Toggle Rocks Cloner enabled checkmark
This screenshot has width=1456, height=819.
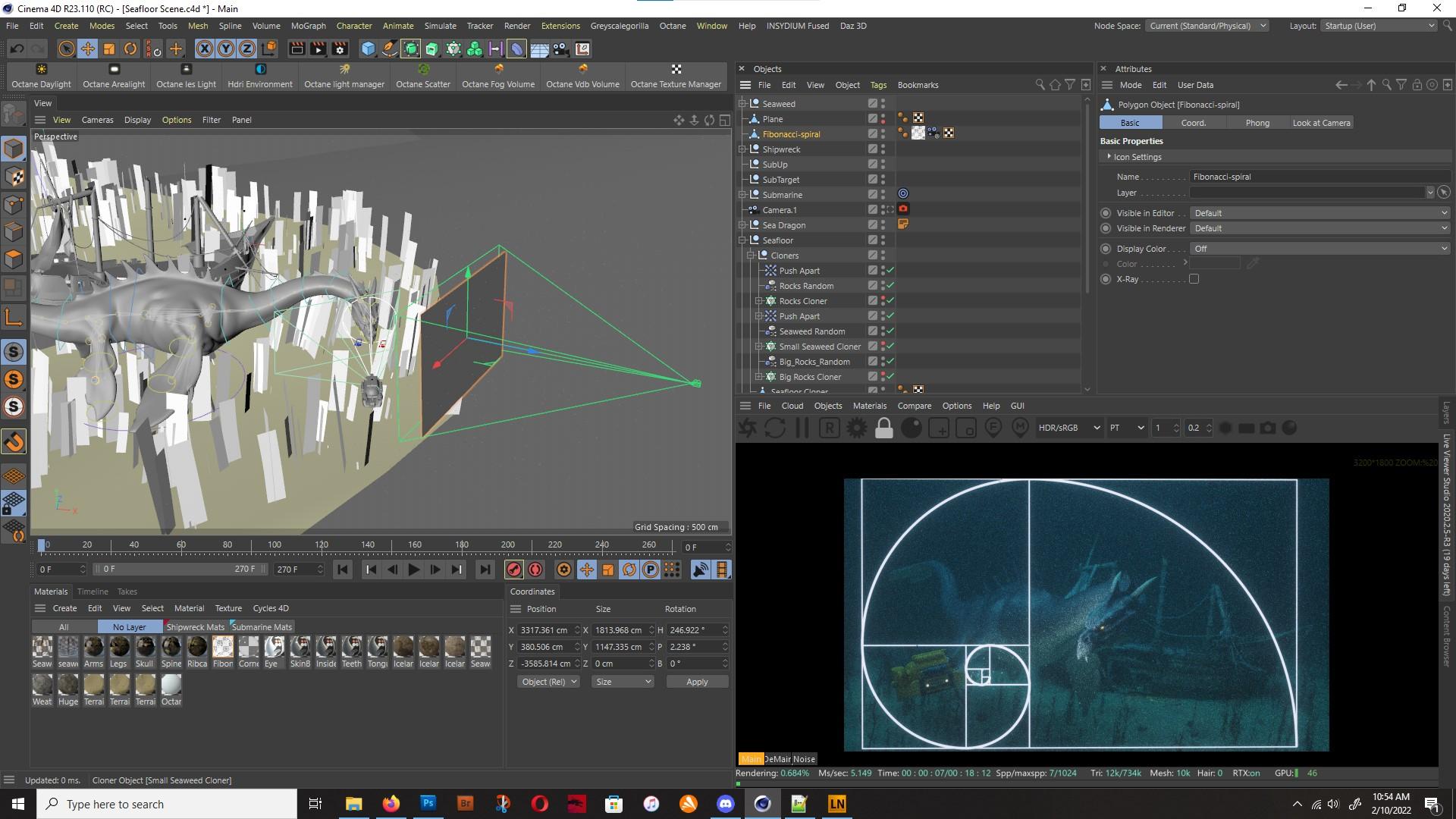pos(891,301)
